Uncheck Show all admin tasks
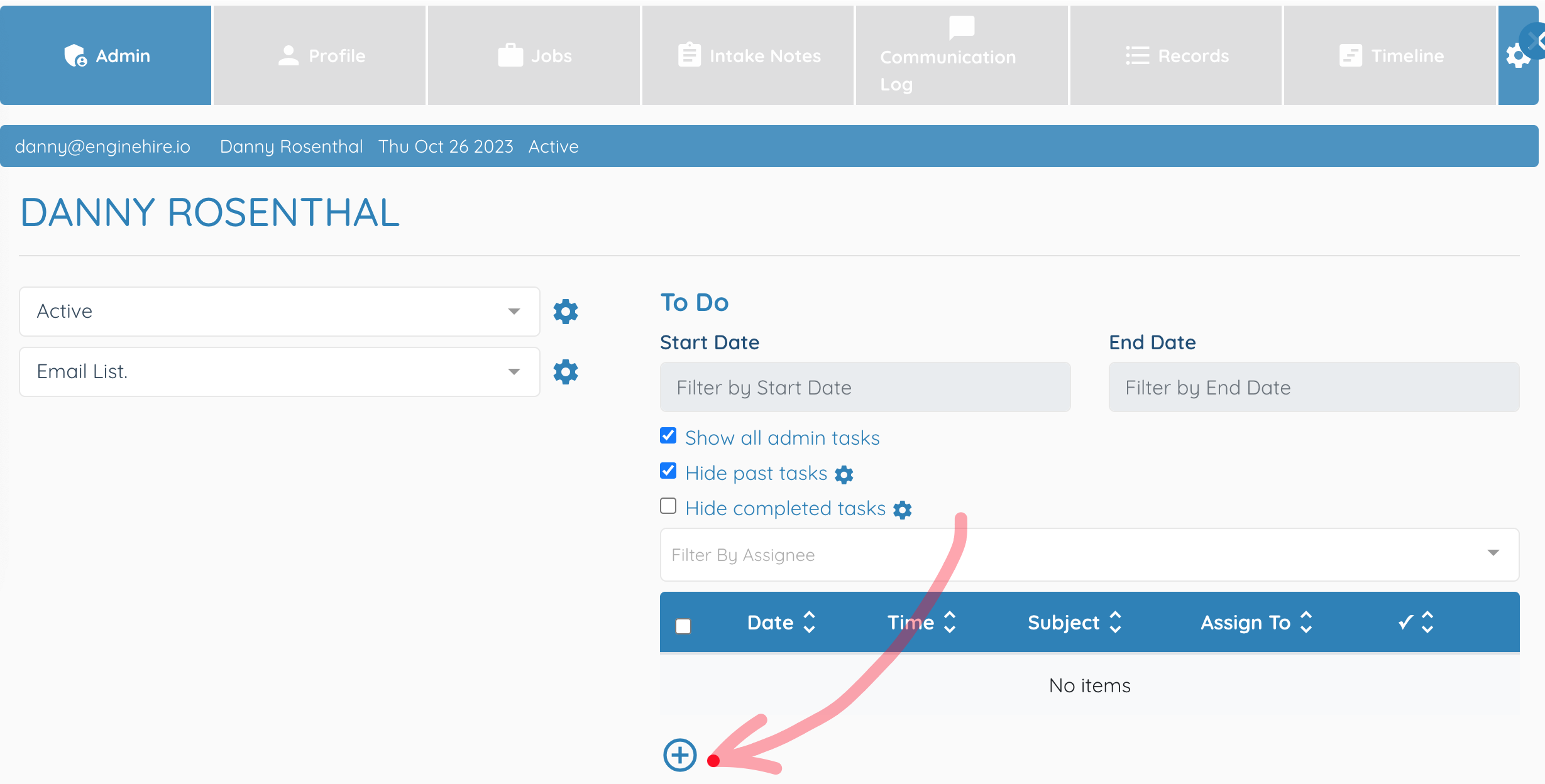Screen dimensions: 1545x784 tap(668, 436)
